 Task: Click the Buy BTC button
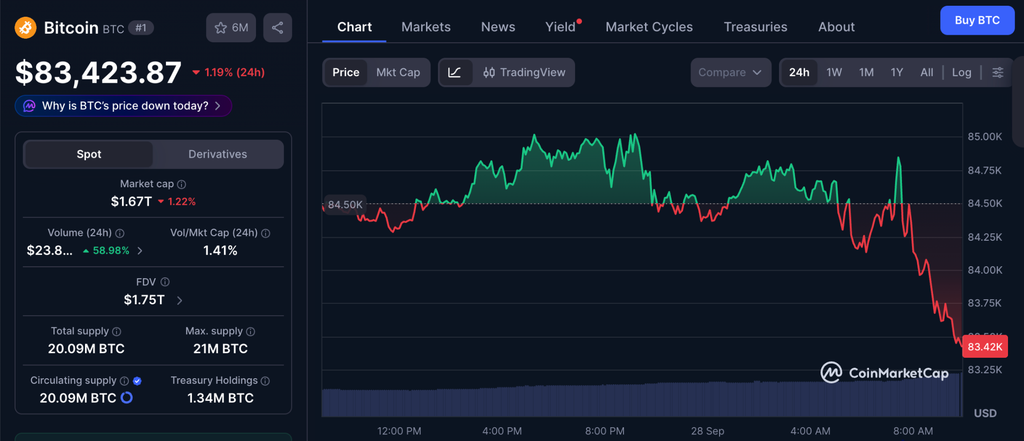click(977, 20)
